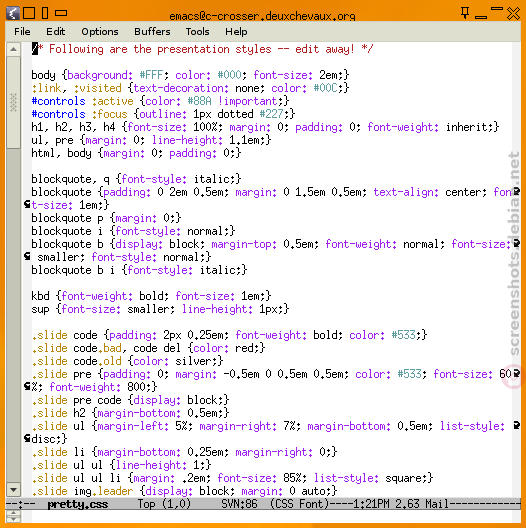Click continuation arrow beside list-style line

516,426
